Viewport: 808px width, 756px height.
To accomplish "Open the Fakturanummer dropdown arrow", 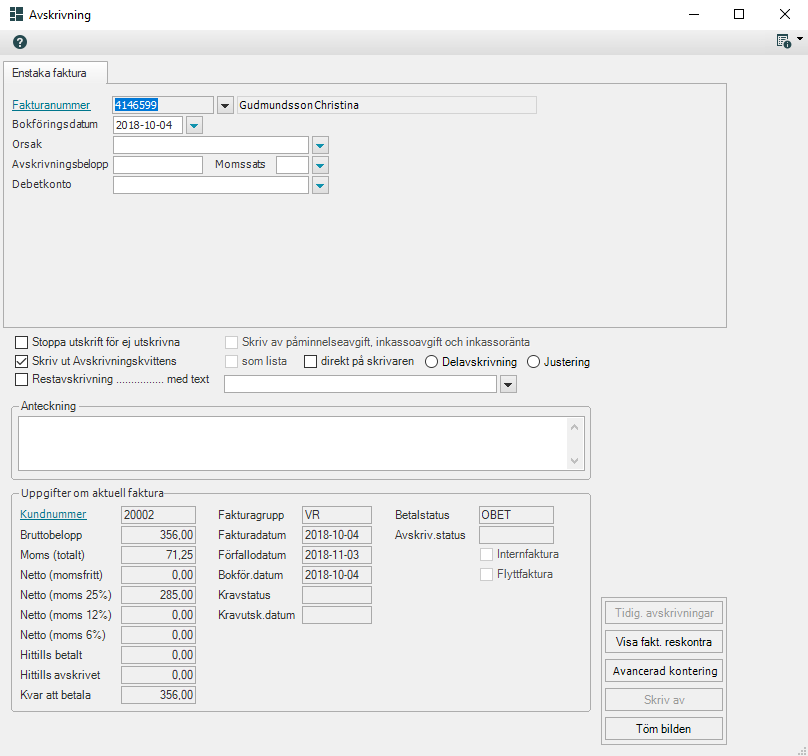I will (x=225, y=105).
